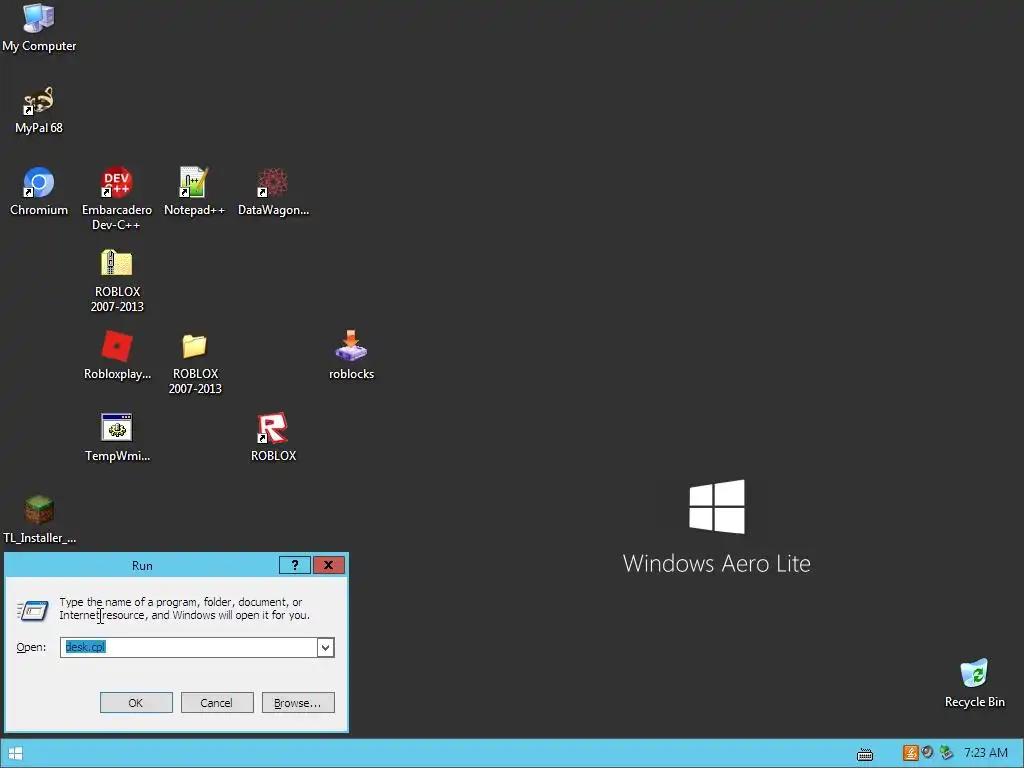Click the orange Java update tray icon
This screenshot has height=768, width=1024.
click(x=910, y=753)
